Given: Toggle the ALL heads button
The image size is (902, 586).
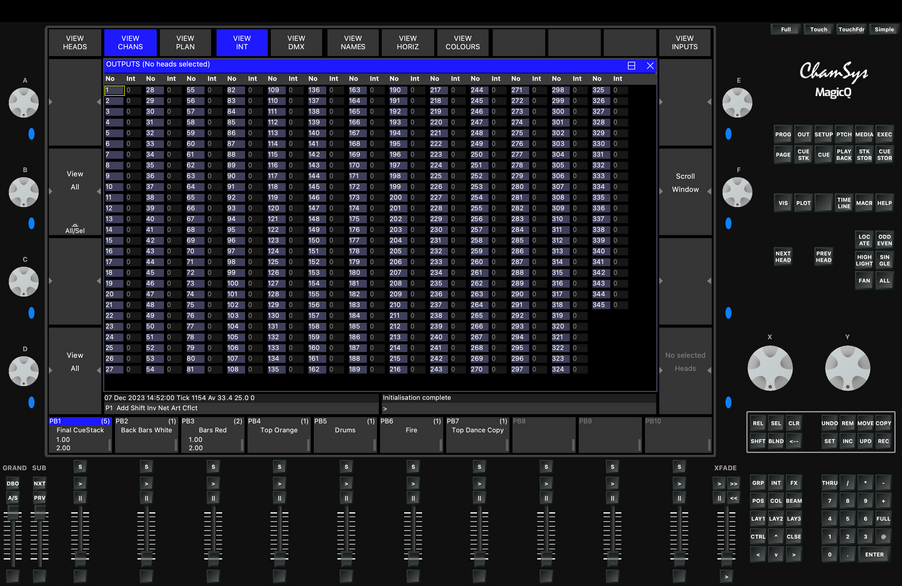Looking at the screenshot, I should (x=885, y=281).
